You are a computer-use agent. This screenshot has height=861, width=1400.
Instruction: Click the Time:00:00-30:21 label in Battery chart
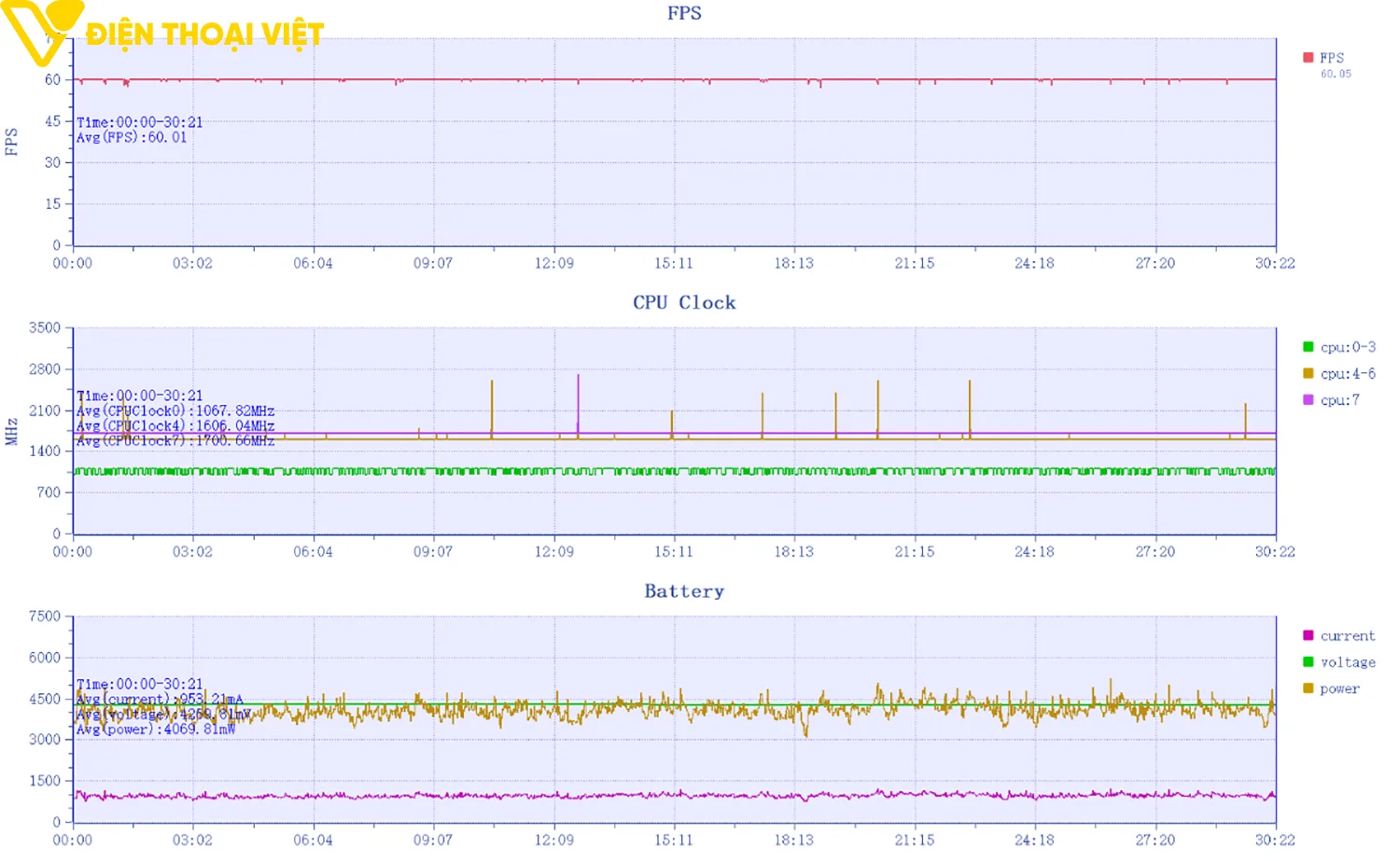[138, 683]
